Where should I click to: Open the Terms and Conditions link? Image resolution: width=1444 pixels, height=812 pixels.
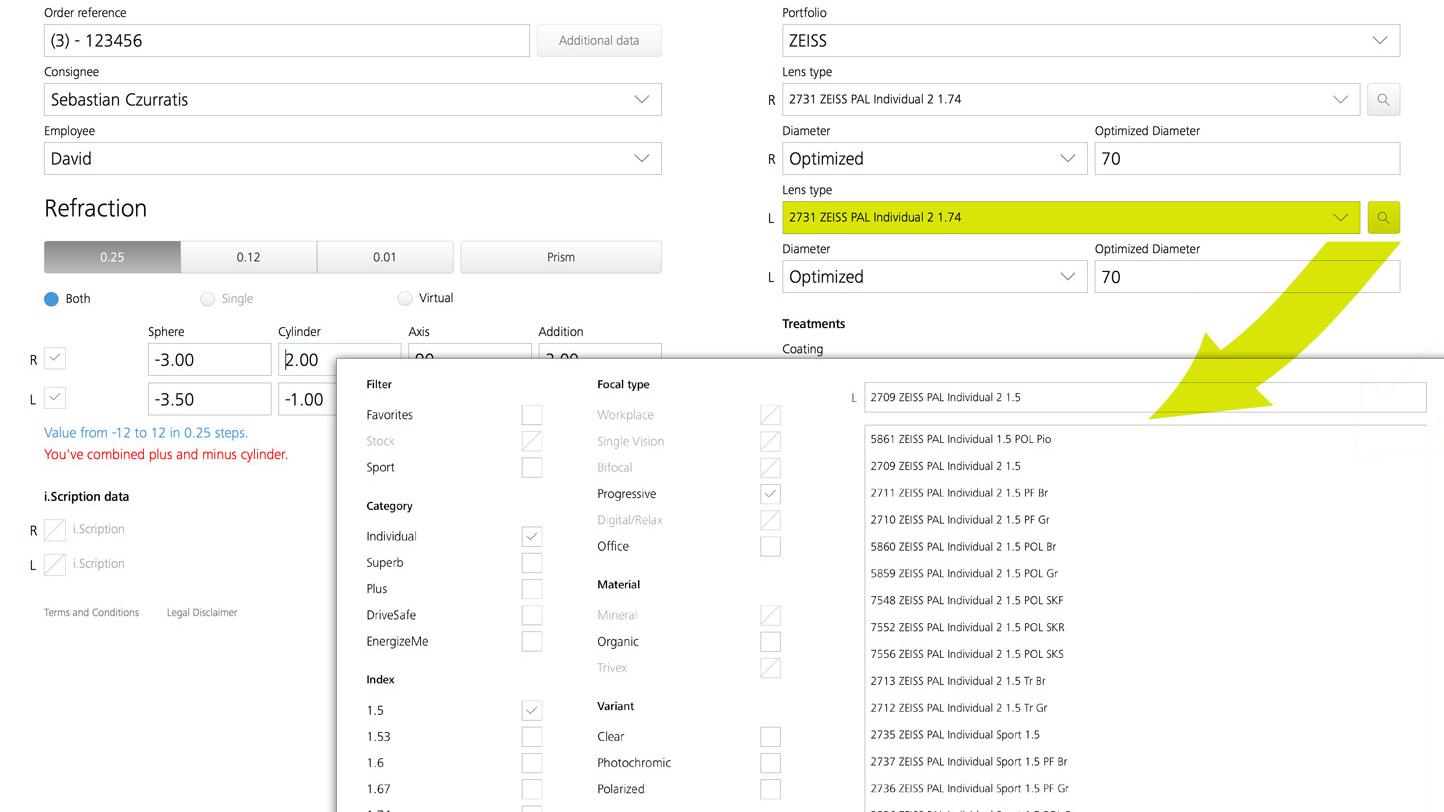[91, 613]
